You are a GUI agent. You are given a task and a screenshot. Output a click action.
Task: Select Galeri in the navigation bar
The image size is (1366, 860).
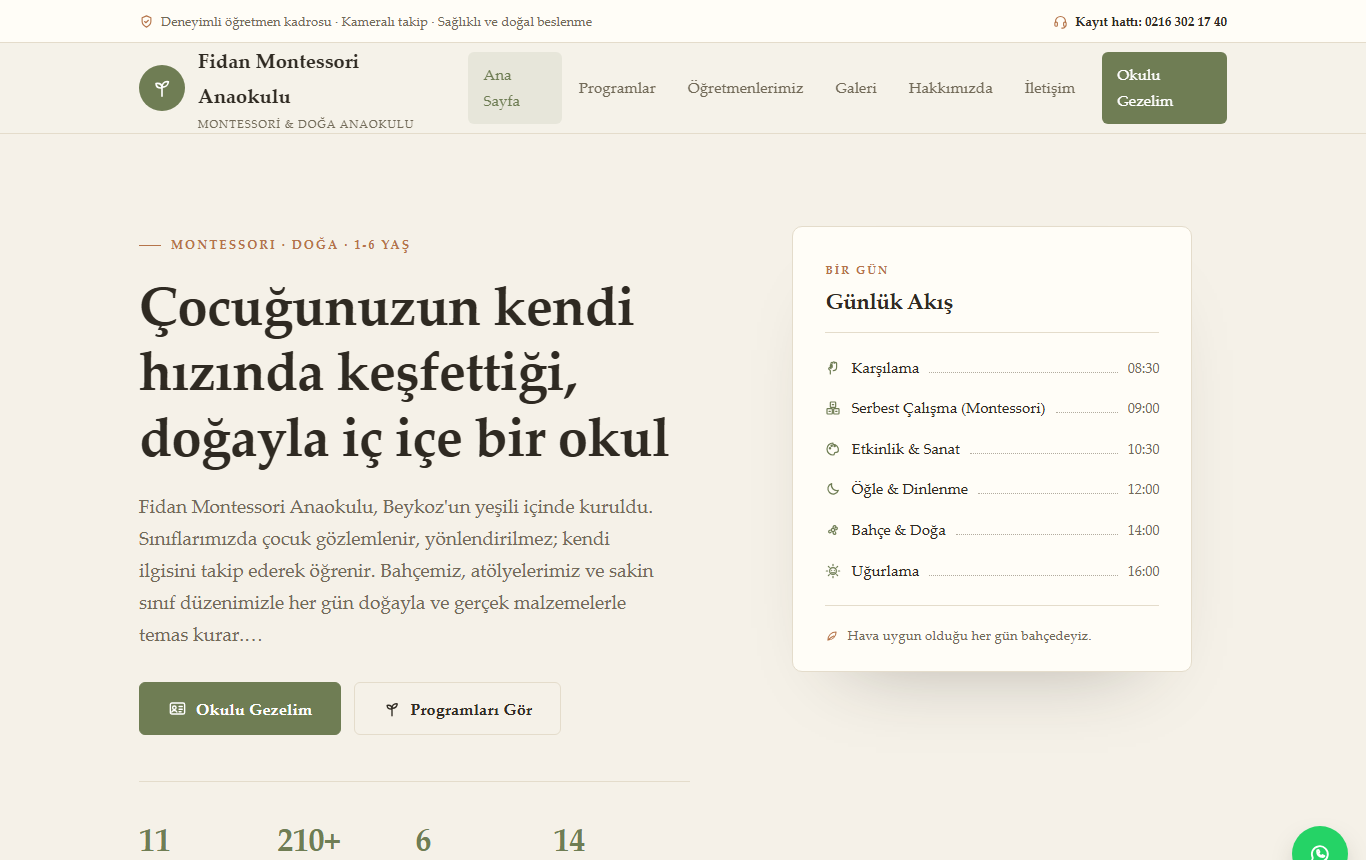click(856, 88)
